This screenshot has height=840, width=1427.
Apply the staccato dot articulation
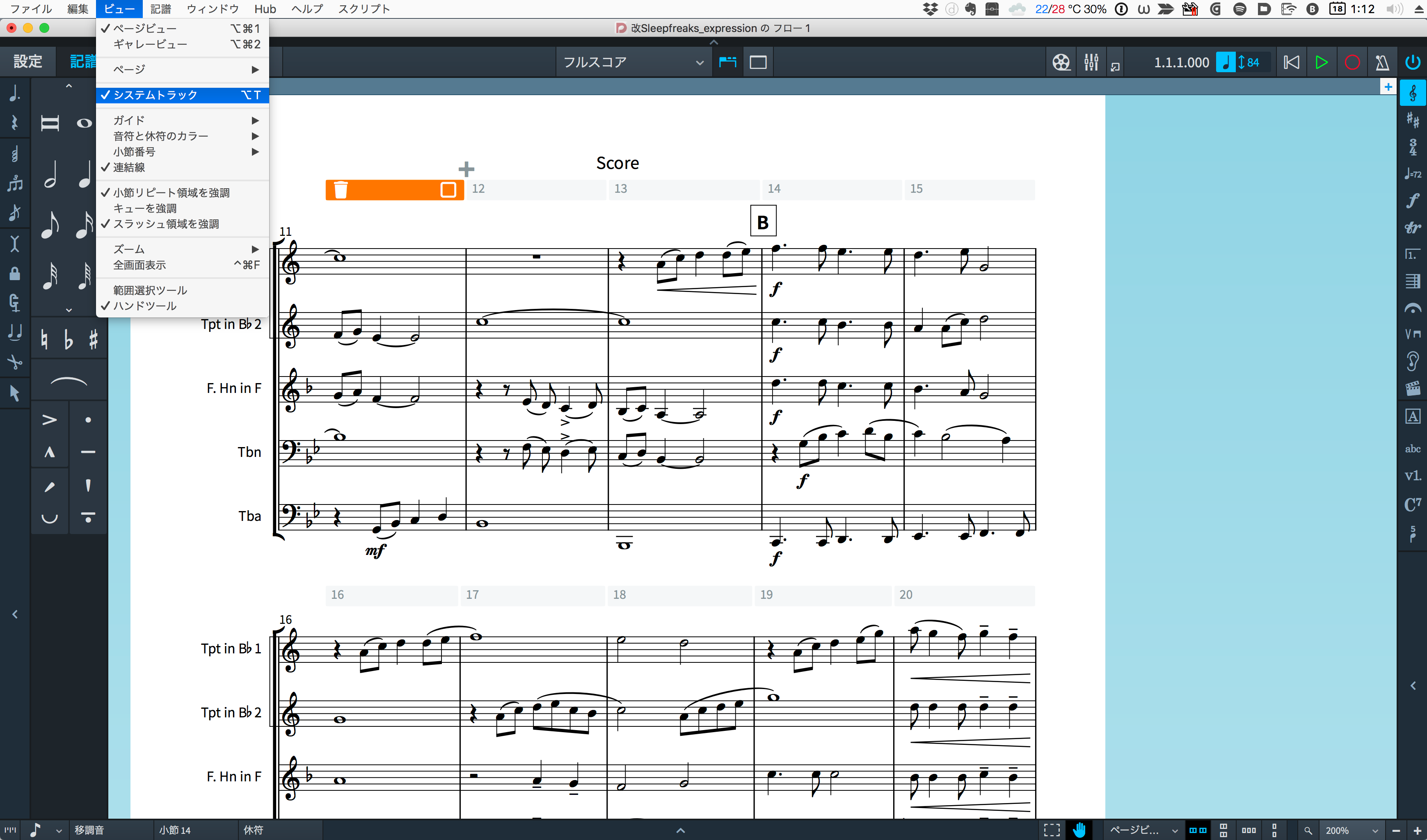(88, 420)
